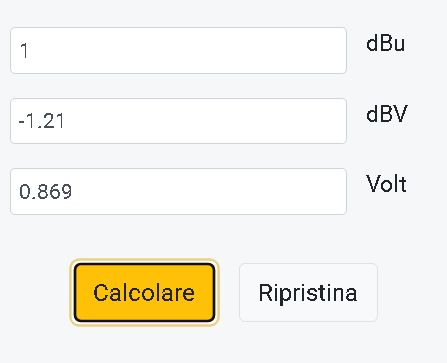Image resolution: width=447 pixels, height=363 pixels.
Task: Focus the Volt input field
Action: click(178, 191)
